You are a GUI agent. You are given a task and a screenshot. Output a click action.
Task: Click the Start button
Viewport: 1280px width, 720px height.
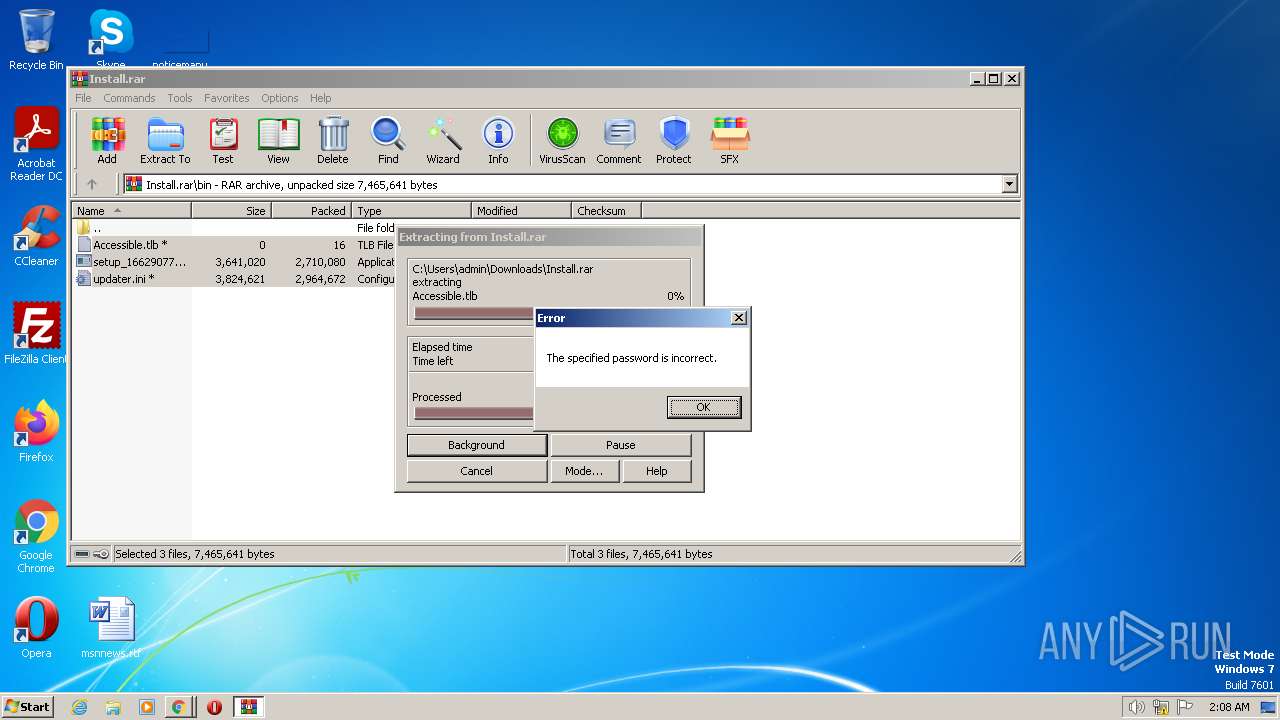pos(28,707)
